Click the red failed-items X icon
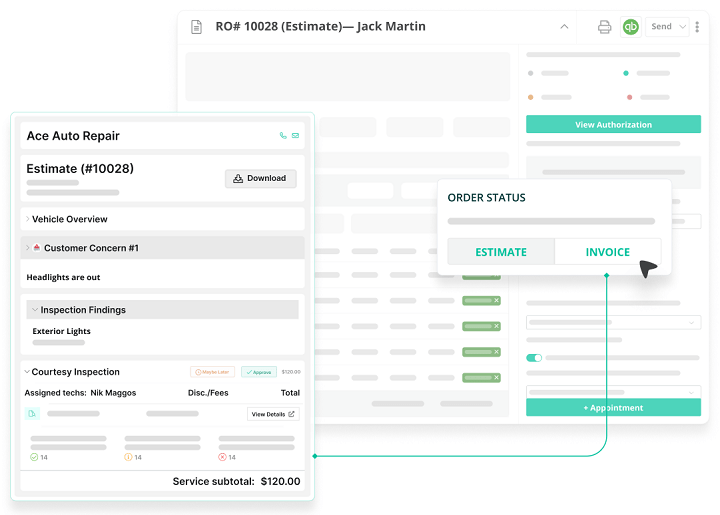The image size is (720, 515). [x=222, y=457]
